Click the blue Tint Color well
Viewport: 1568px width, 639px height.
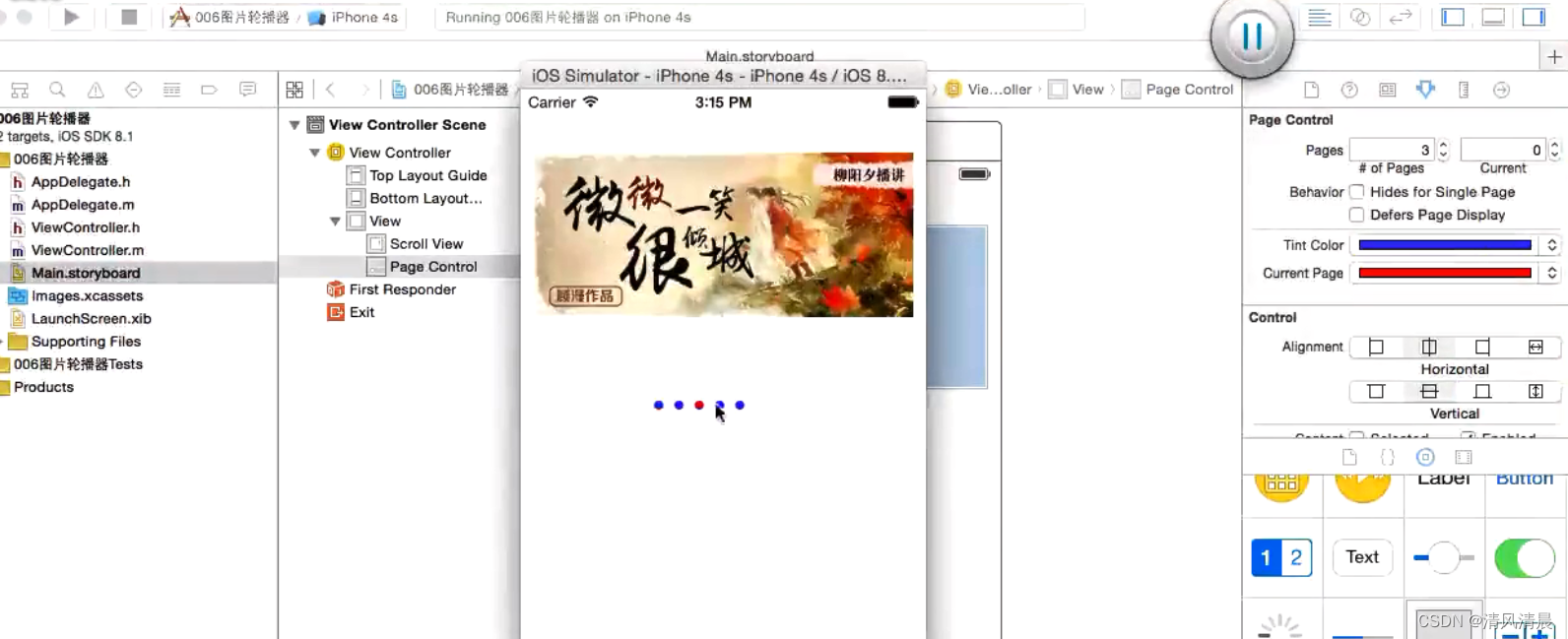click(1445, 245)
